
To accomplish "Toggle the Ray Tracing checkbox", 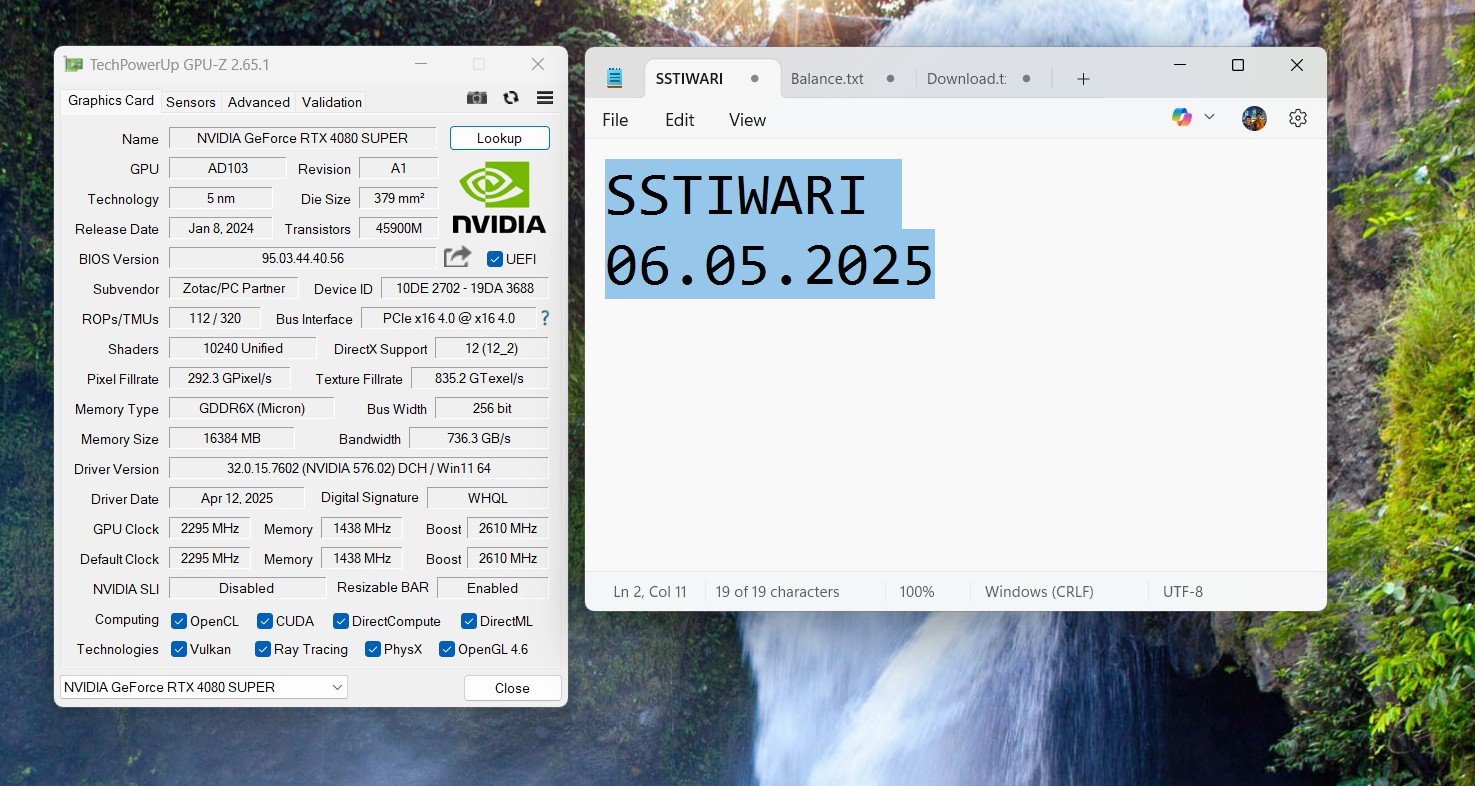I will 263,649.
